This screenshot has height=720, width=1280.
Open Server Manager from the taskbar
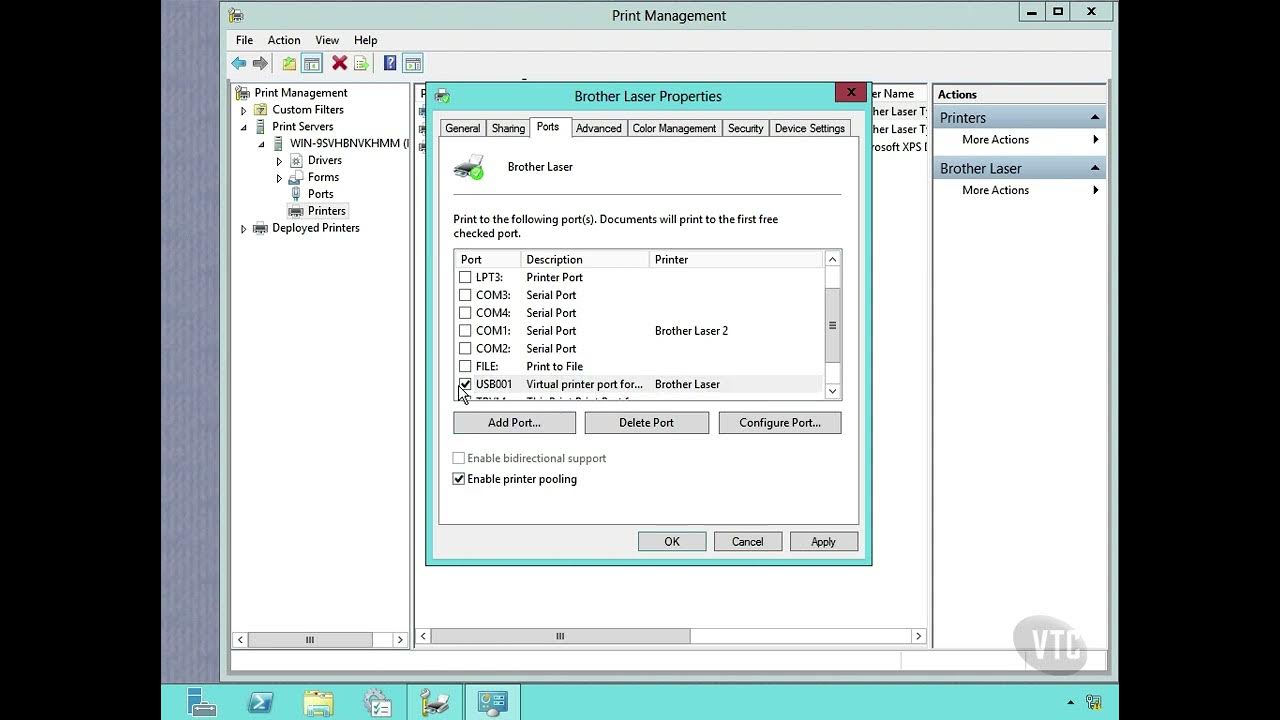pos(202,703)
